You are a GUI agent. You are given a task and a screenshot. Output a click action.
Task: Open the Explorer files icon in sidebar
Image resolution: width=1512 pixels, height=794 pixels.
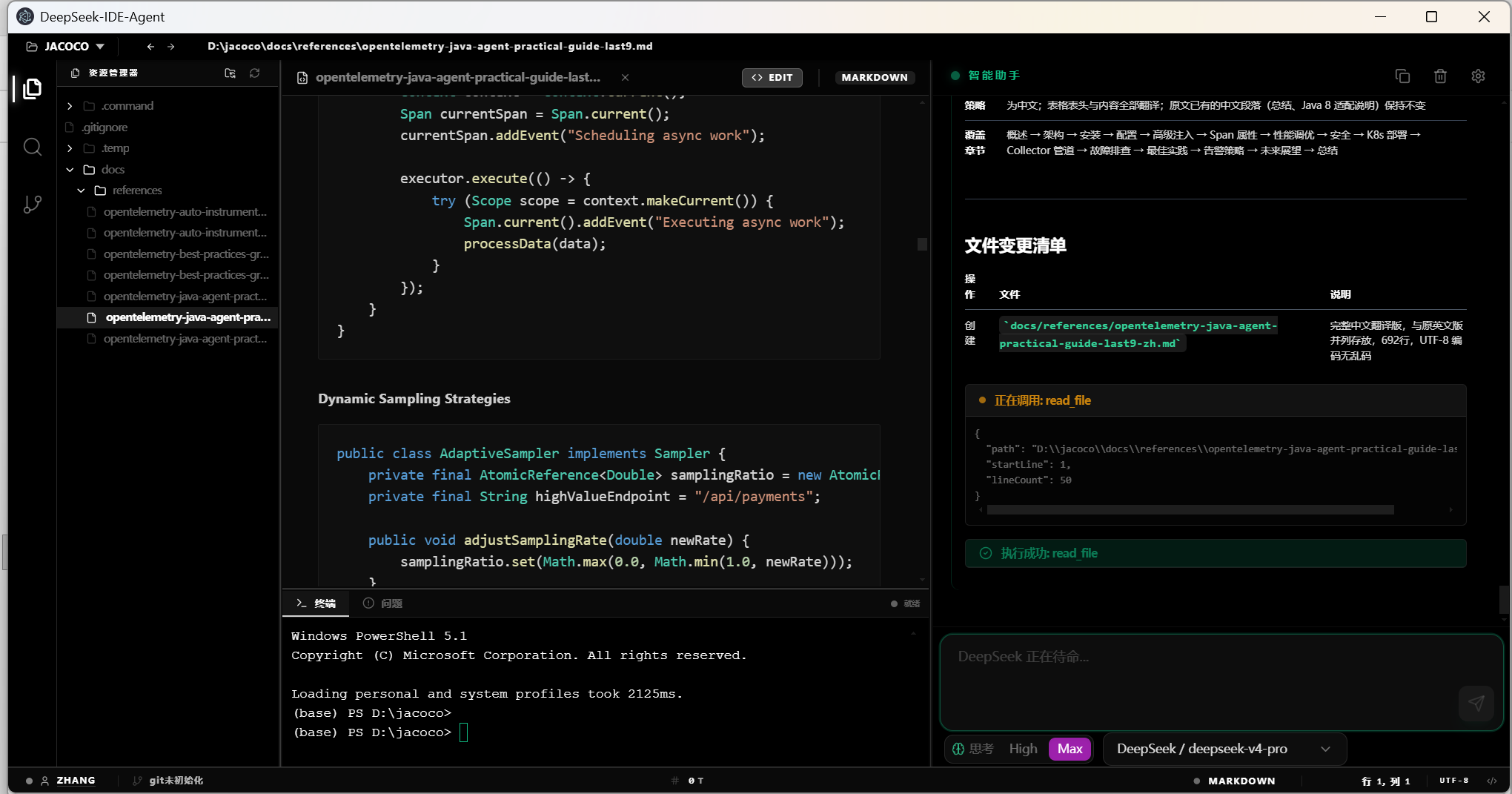click(32, 89)
